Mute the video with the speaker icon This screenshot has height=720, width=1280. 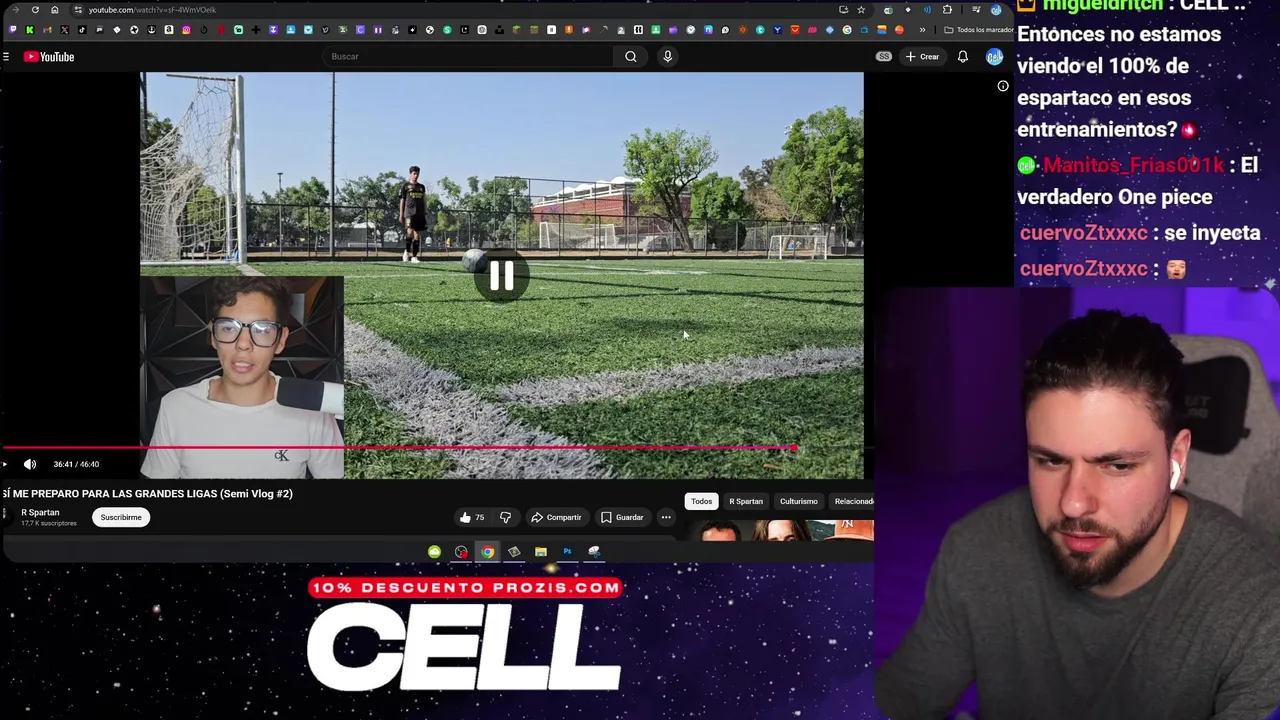[30, 464]
